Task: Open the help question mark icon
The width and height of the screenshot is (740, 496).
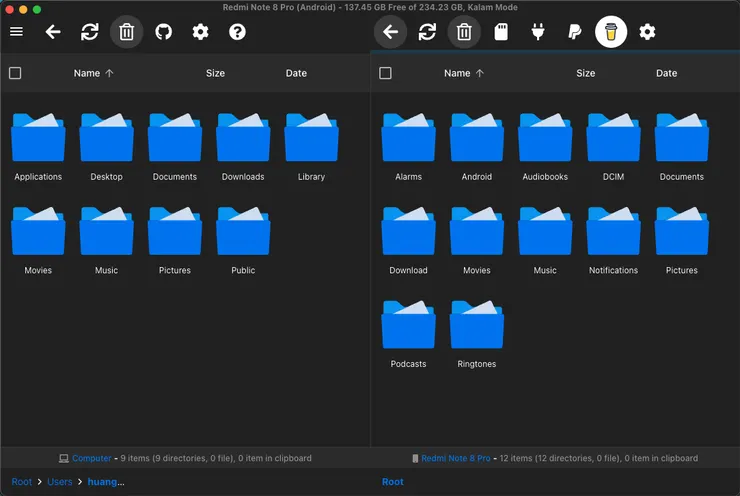Action: point(237,32)
